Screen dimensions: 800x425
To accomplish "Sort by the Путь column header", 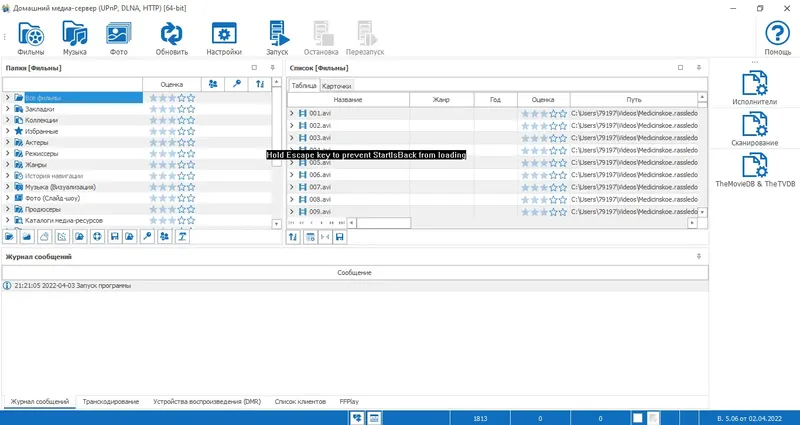I will tap(634, 99).
